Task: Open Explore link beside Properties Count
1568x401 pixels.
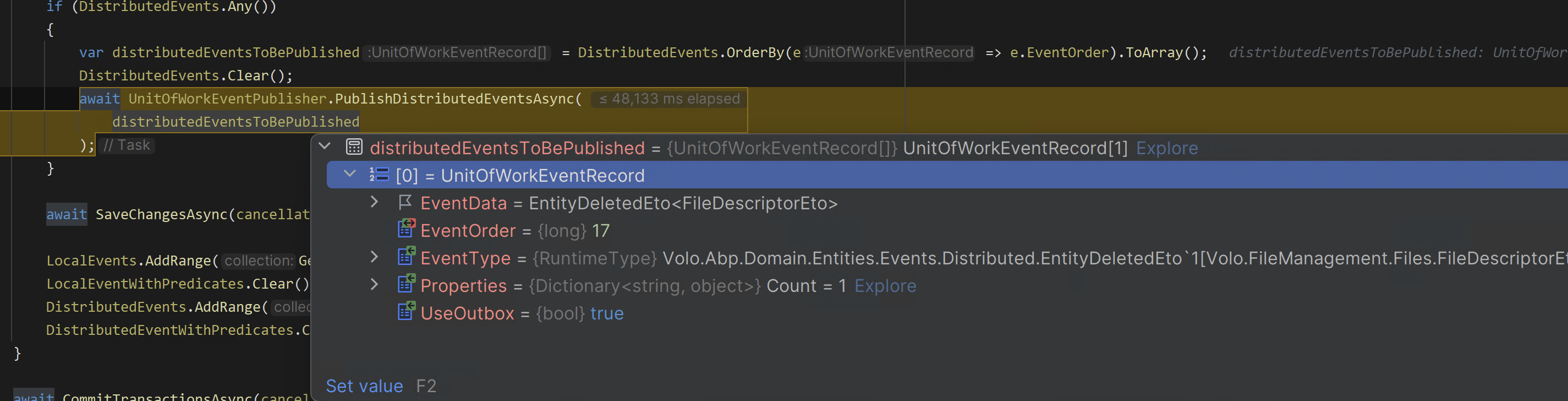Action: [x=885, y=286]
